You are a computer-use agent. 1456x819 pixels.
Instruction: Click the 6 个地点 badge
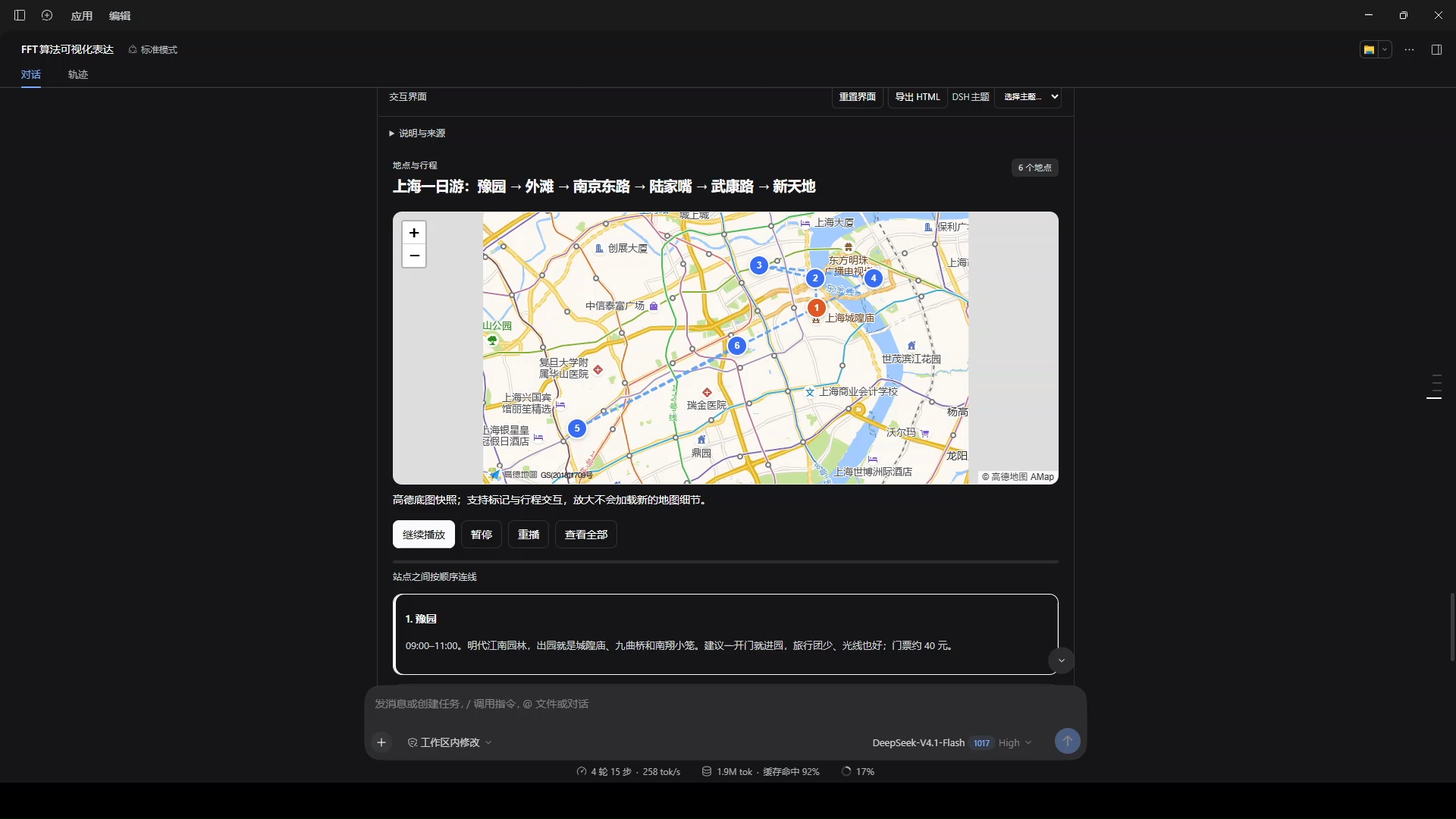pyautogui.click(x=1035, y=168)
